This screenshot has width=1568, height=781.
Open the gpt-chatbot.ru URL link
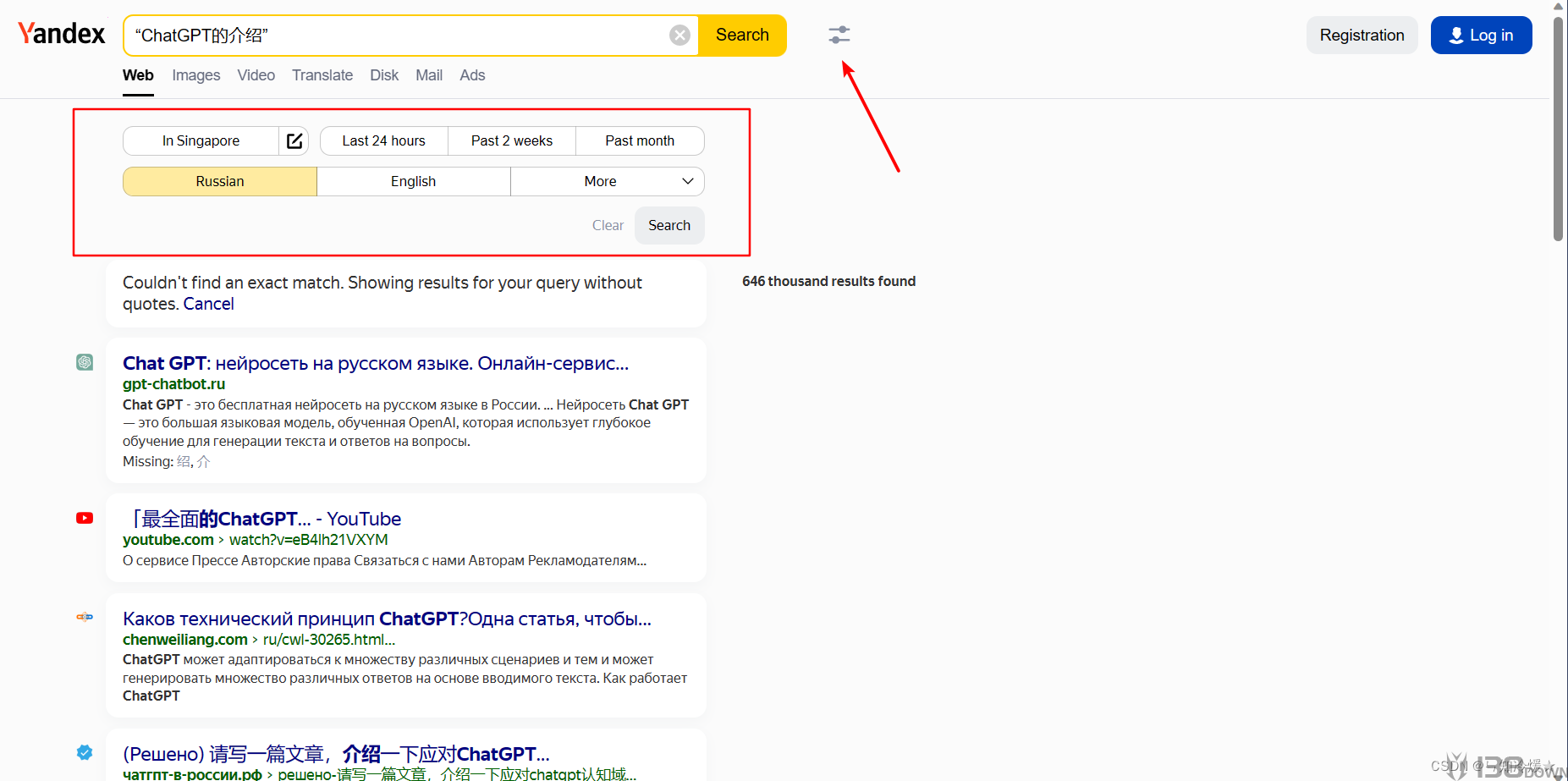(174, 384)
